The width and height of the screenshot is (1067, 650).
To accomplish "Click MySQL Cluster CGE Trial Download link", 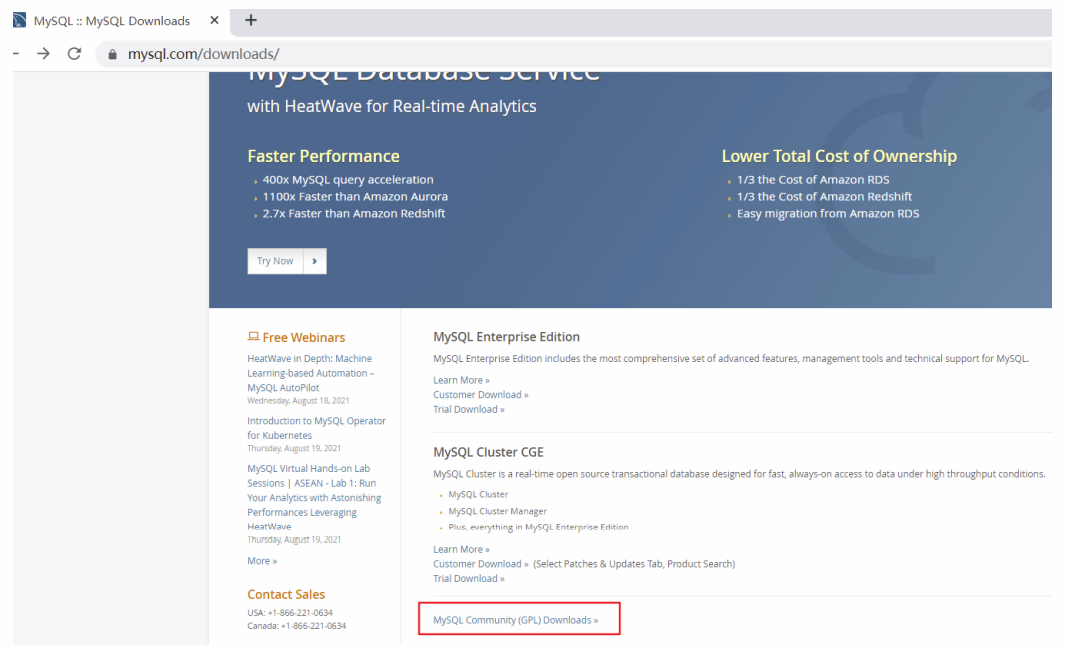I will 469,579.
